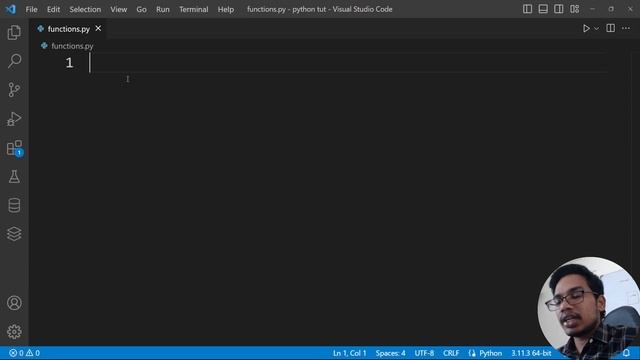Image resolution: width=640 pixels, height=360 pixels.
Task: Click the webcam overlay thumbnail
Action: [589, 308]
